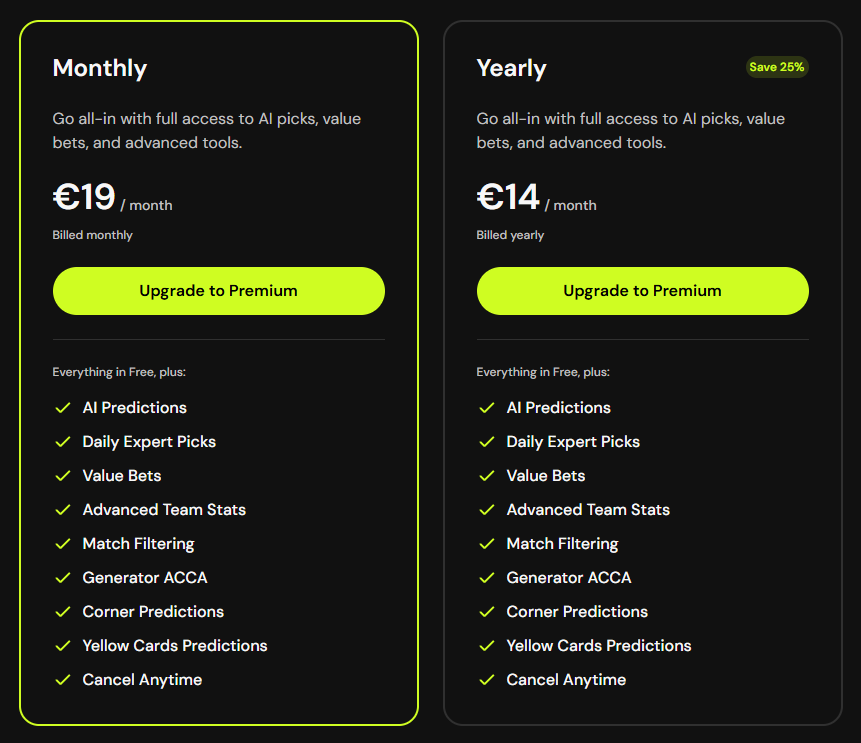Click checkmark beside Yearly Advanced Team Stats
This screenshot has height=743, width=861.
click(x=487, y=510)
